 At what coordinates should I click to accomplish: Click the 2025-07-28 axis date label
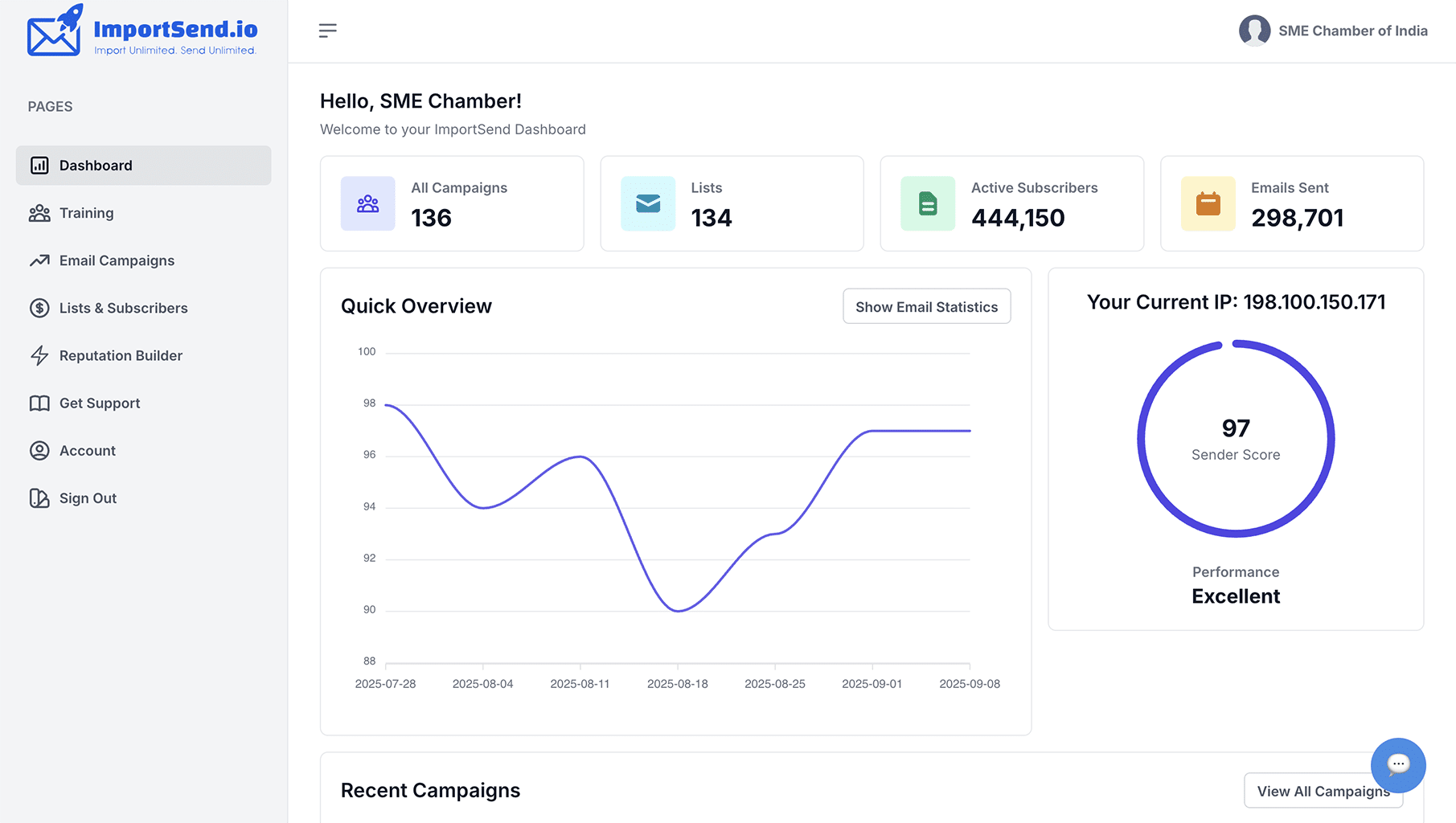pos(385,684)
